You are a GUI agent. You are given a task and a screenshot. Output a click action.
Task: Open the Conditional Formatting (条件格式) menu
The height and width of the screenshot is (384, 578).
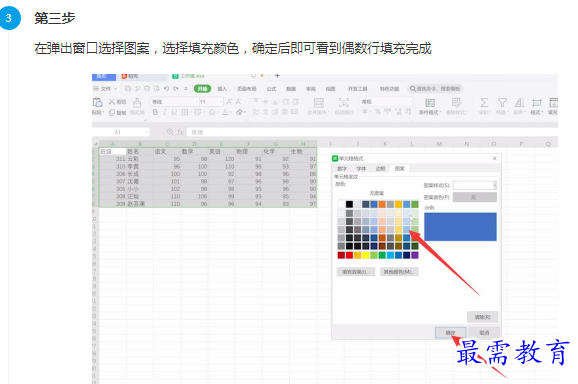pyautogui.click(x=430, y=107)
